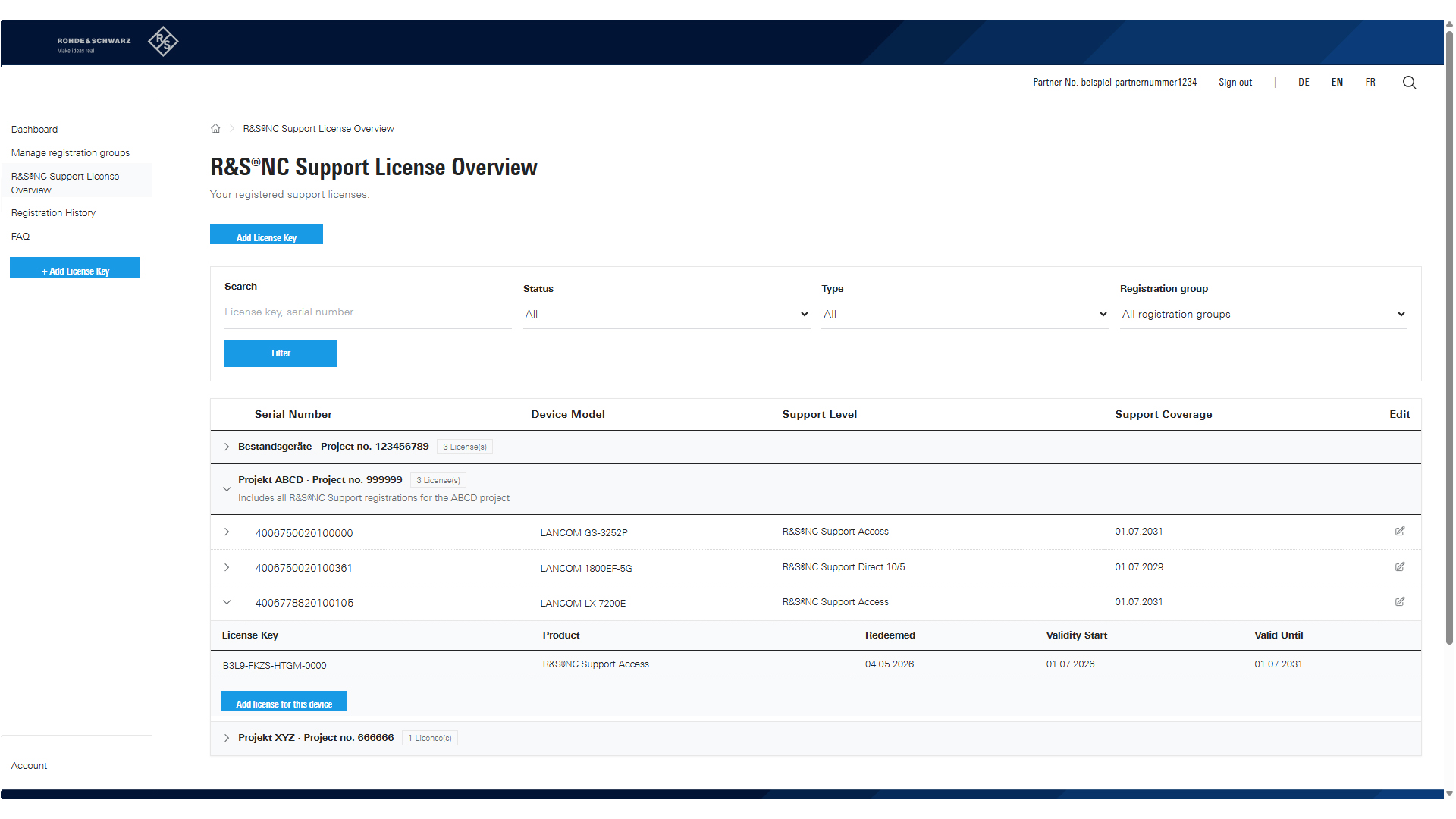Click the Serial Number column header

click(293, 415)
